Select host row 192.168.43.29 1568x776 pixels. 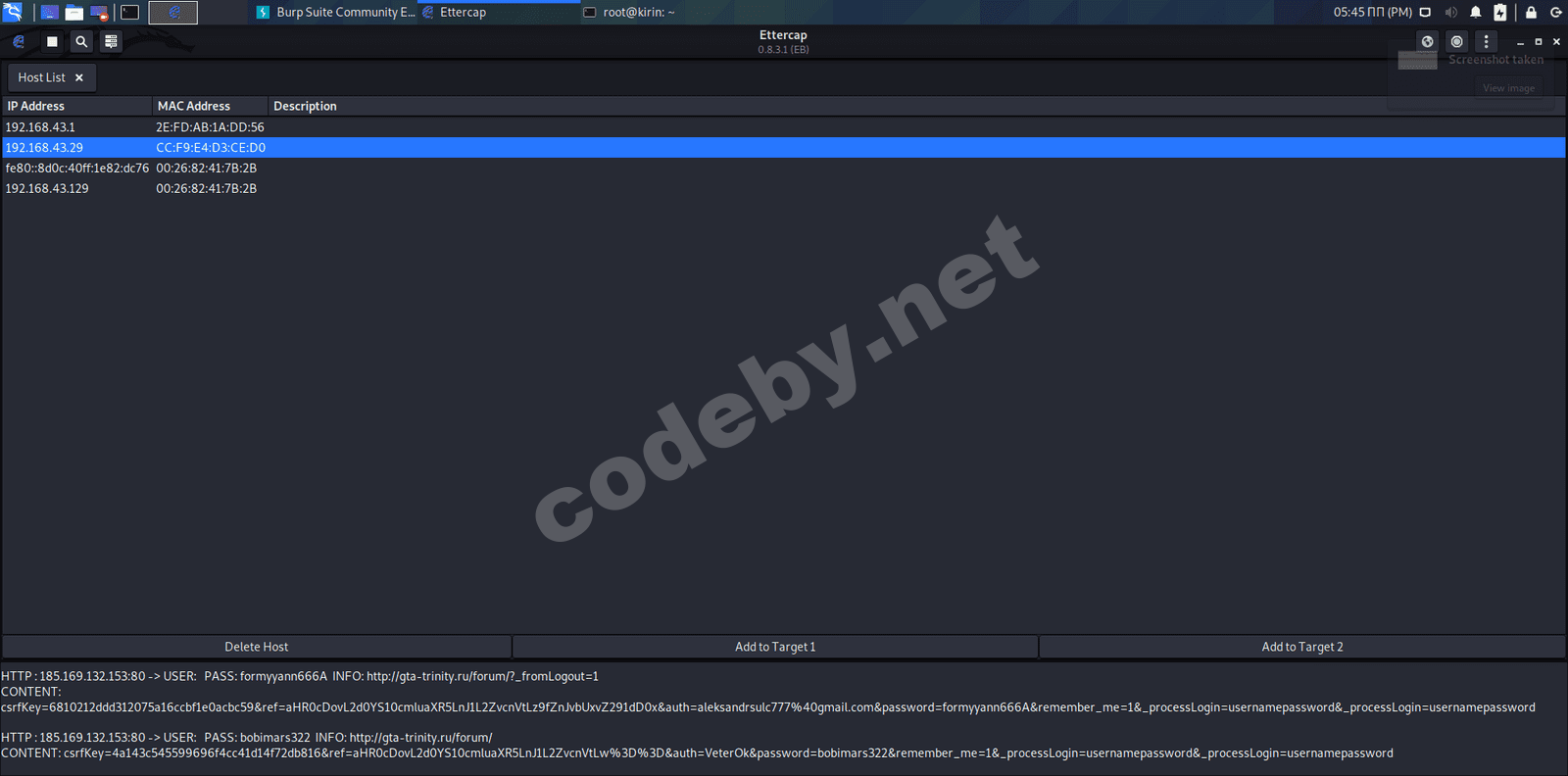pos(783,148)
